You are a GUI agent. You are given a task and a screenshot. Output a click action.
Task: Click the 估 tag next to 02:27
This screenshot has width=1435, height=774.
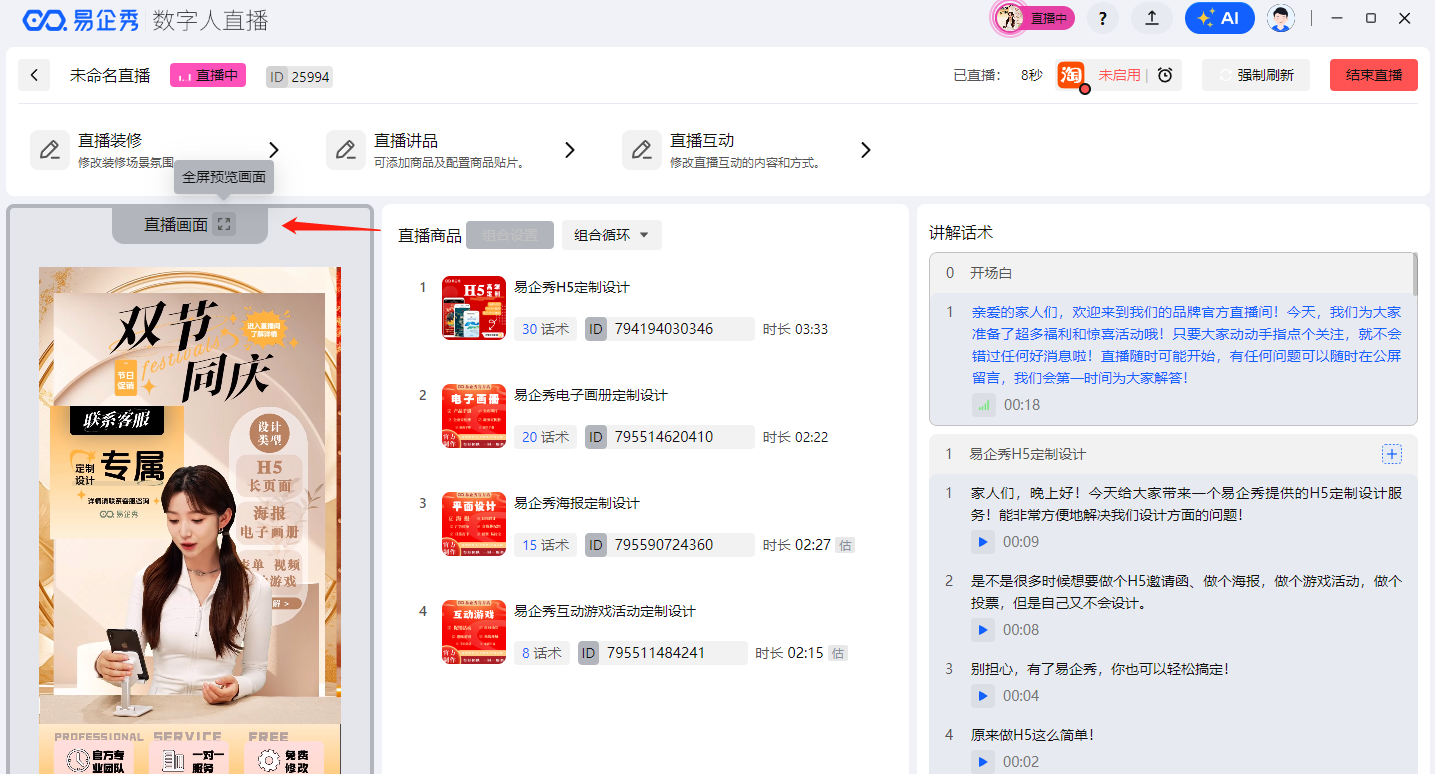tap(845, 545)
